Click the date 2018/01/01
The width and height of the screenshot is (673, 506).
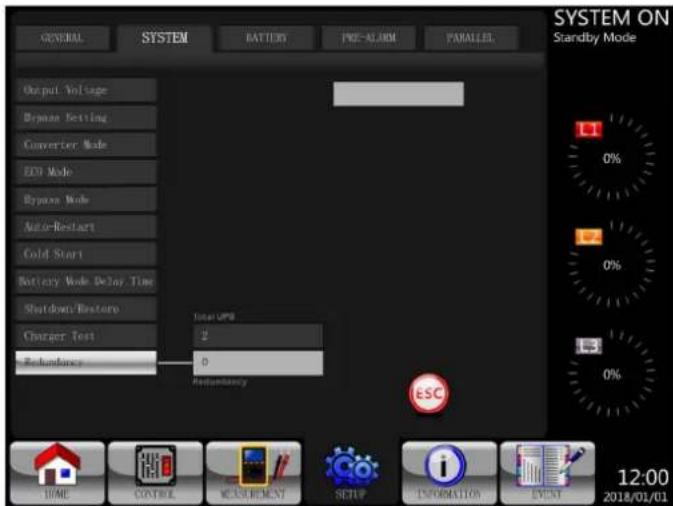pyautogui.click(x=635, y=497)
